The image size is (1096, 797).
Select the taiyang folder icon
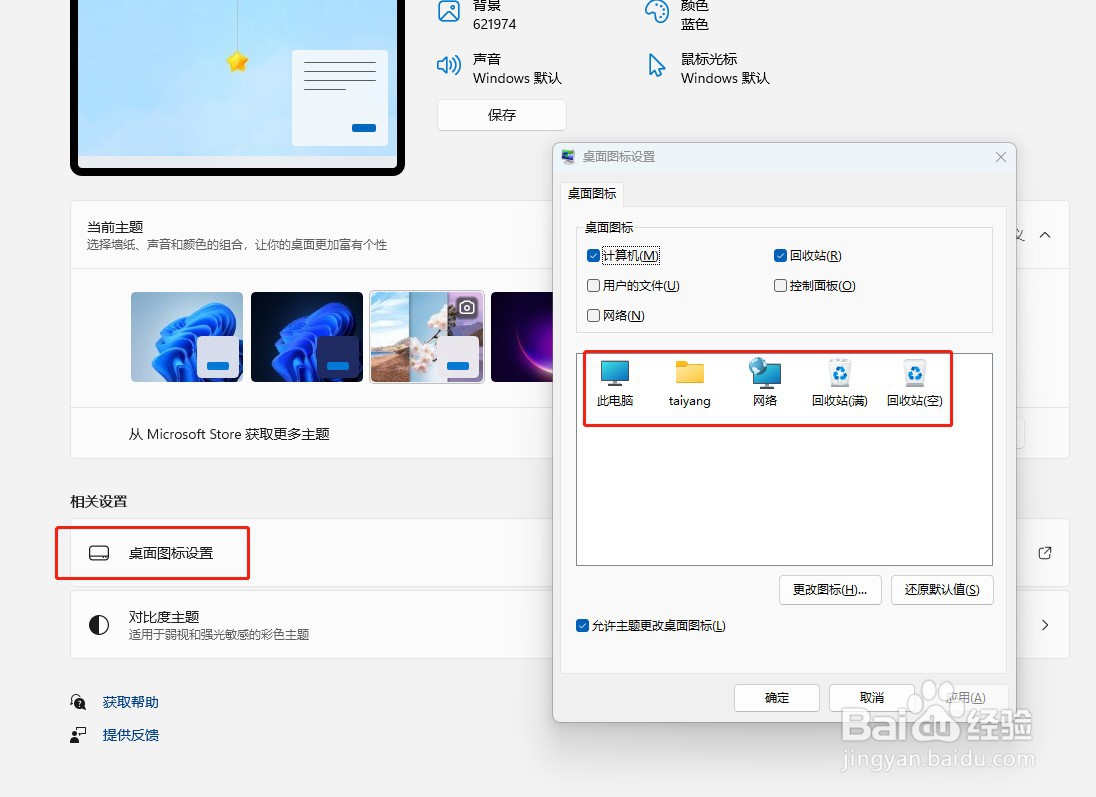tap(689, 383)
